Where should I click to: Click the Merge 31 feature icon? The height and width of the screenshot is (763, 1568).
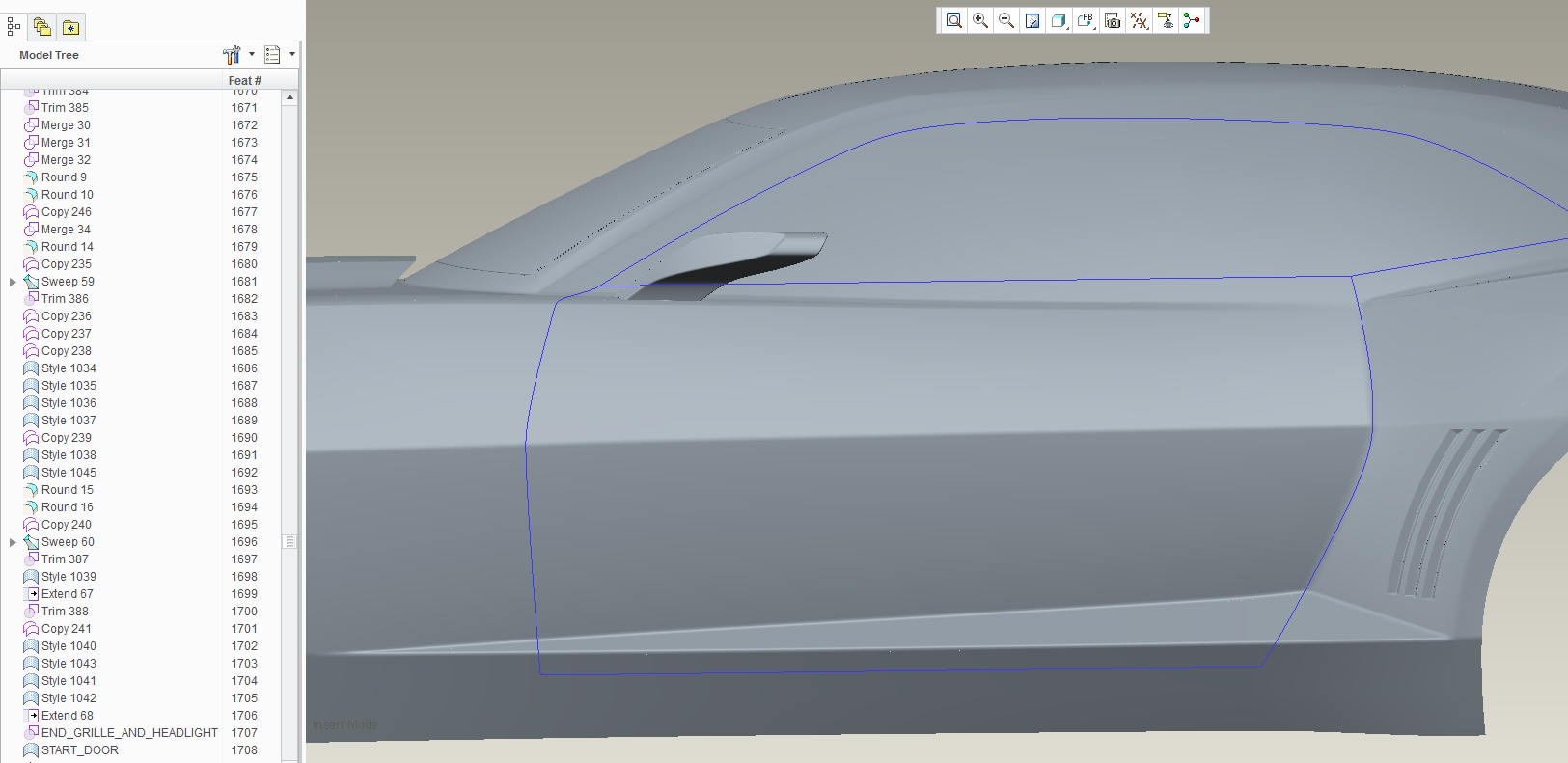31,143
